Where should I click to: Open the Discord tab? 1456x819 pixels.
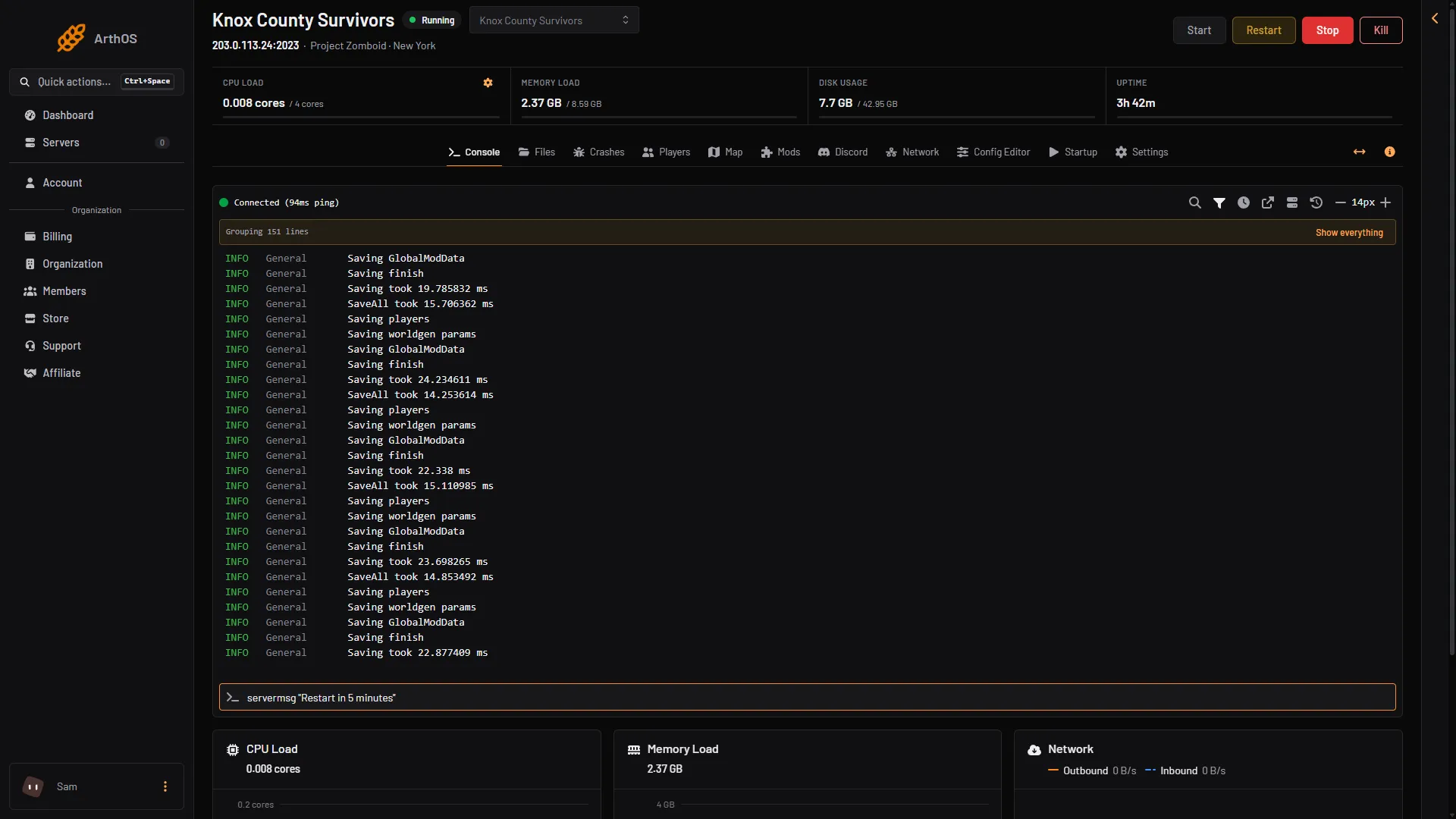(843, 152)
